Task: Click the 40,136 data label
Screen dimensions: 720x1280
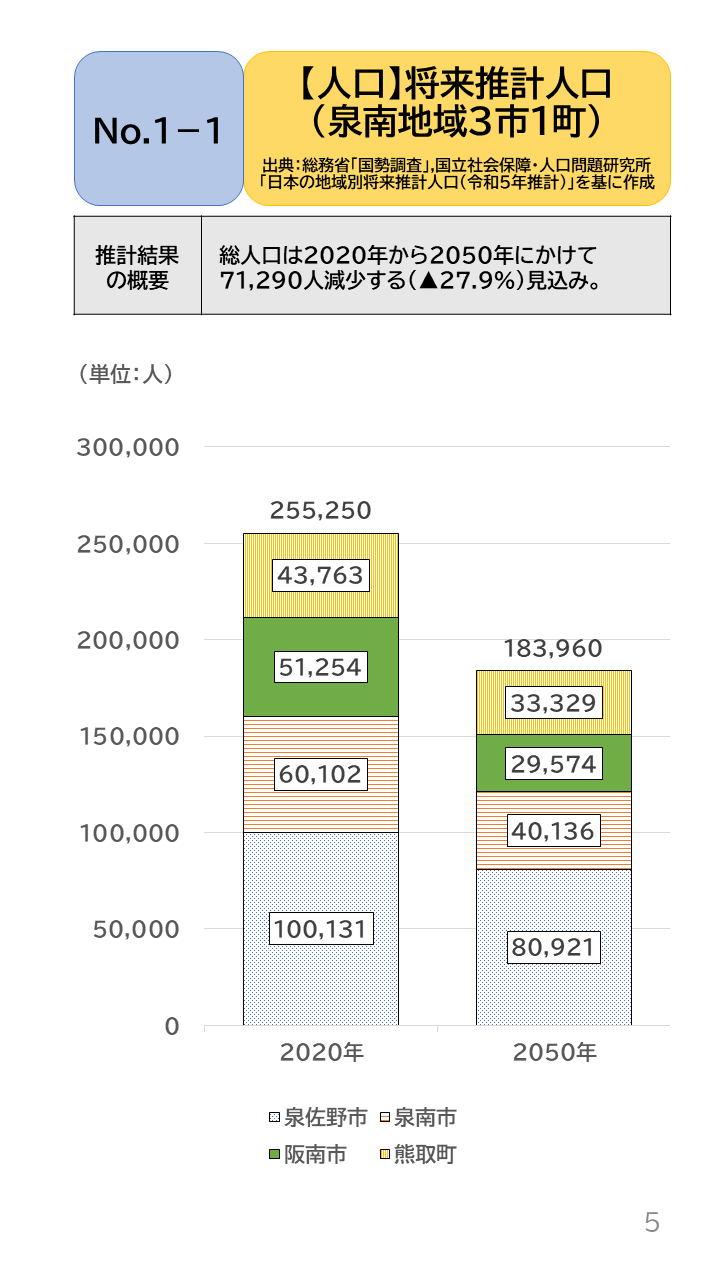Action: [554, 830]
